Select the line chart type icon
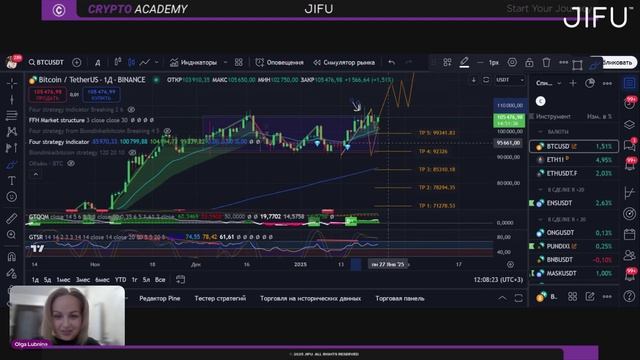The height and width of the screenshot is (360, 640). (144, 62)
